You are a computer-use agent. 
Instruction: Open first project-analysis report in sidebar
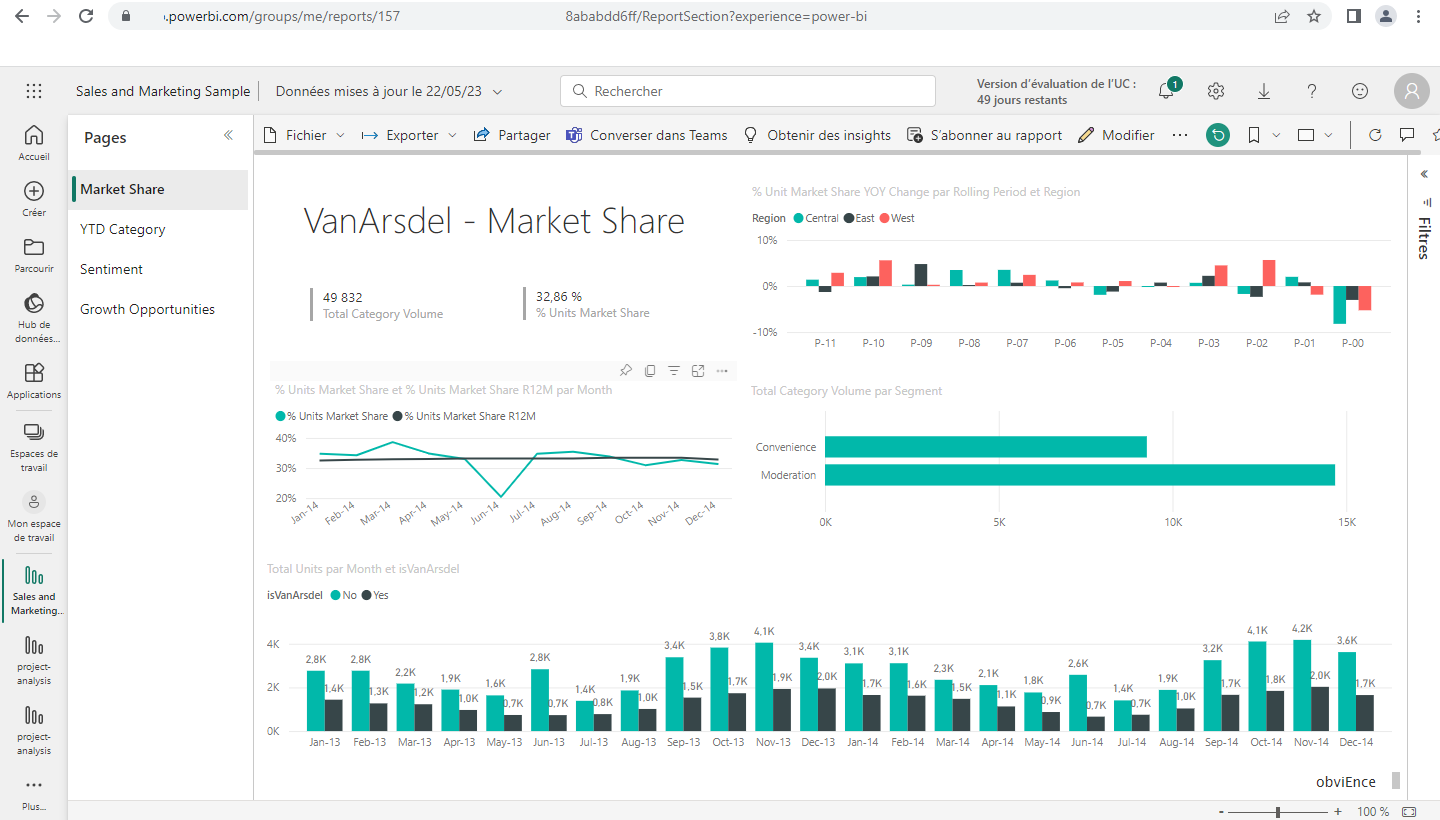(x=34, y=660)
